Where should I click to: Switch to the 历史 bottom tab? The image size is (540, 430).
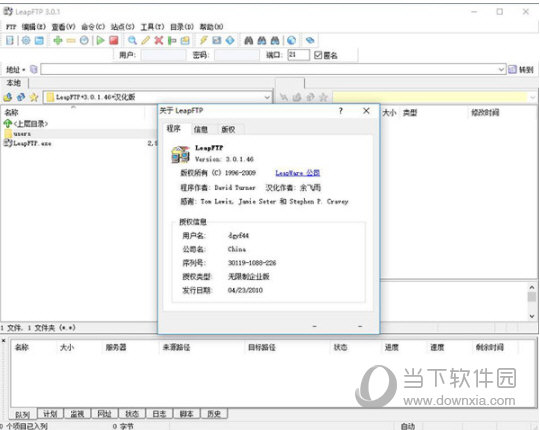click(214, 413)
